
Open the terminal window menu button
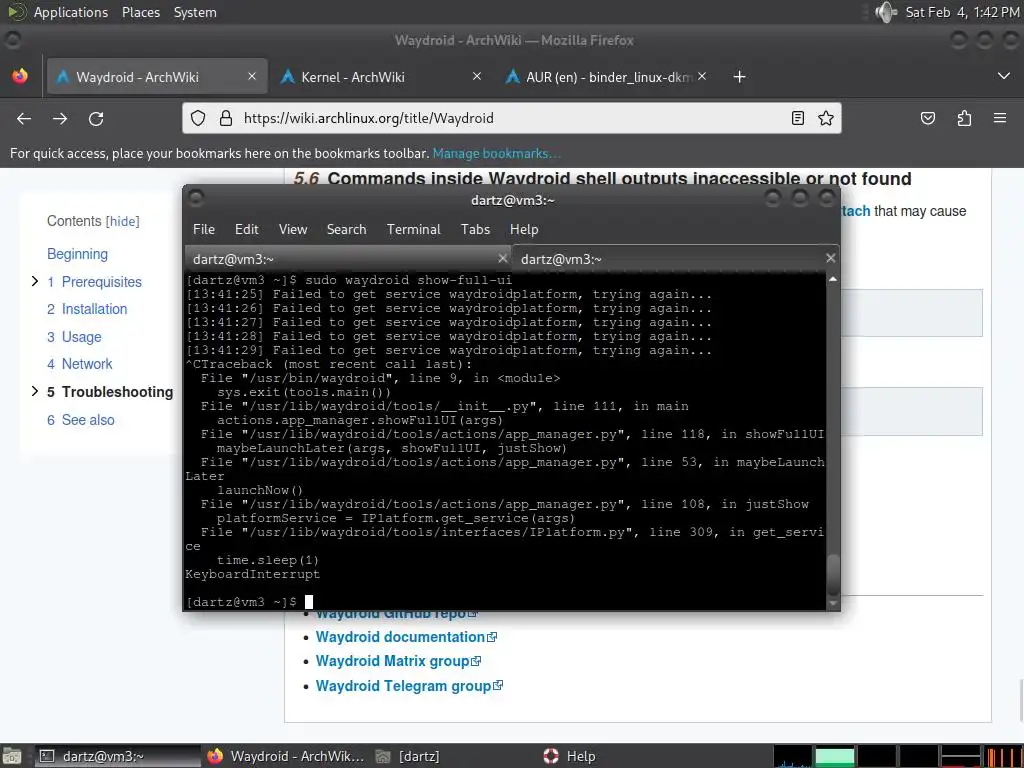coord(196,199)
